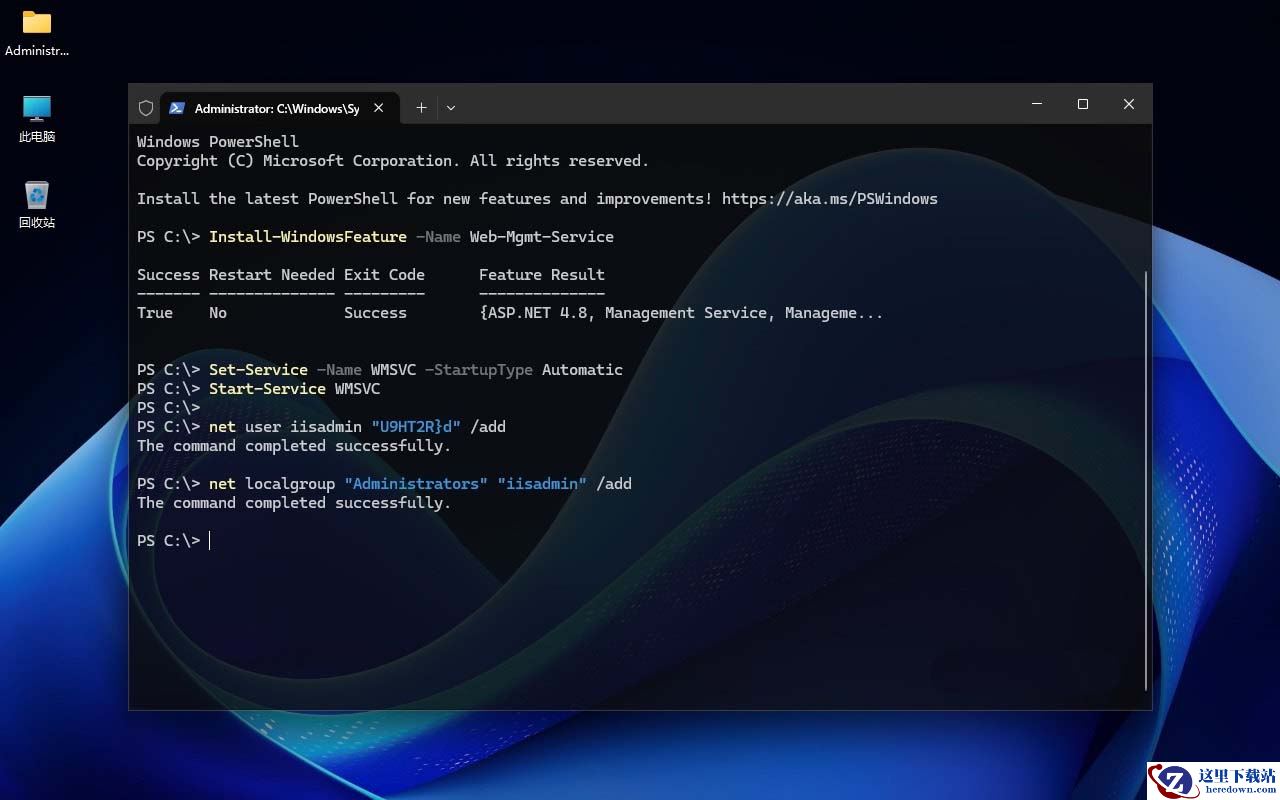Open the 此电脑 desktop icon
The height and width of the screenshot is (800, 1280).
37,119
